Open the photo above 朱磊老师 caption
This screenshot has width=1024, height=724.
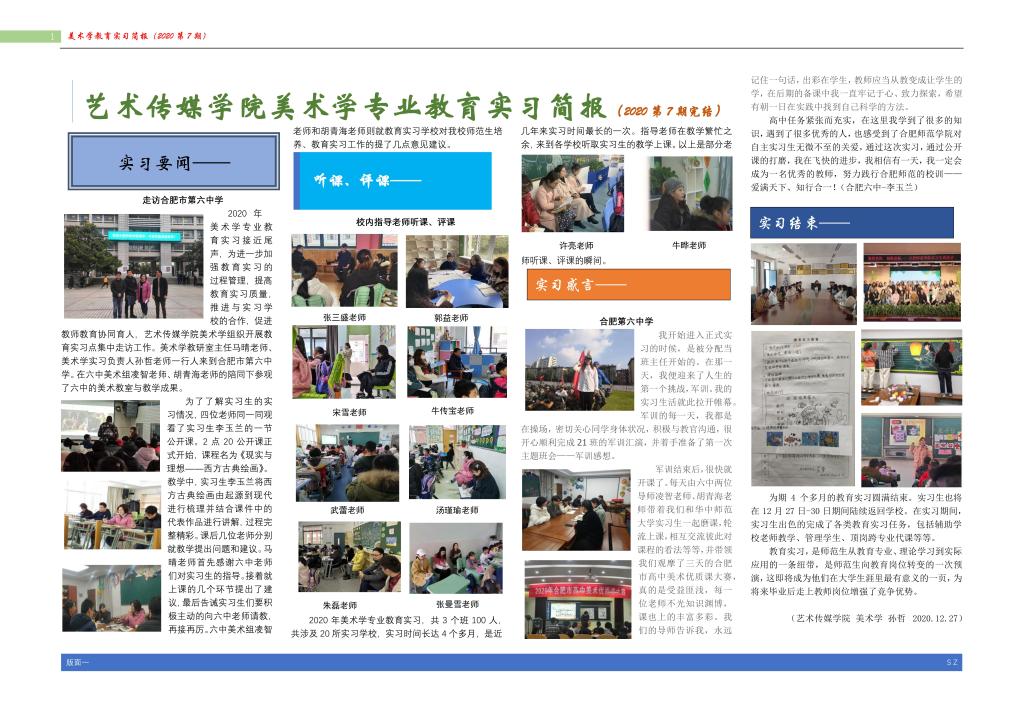349,557
